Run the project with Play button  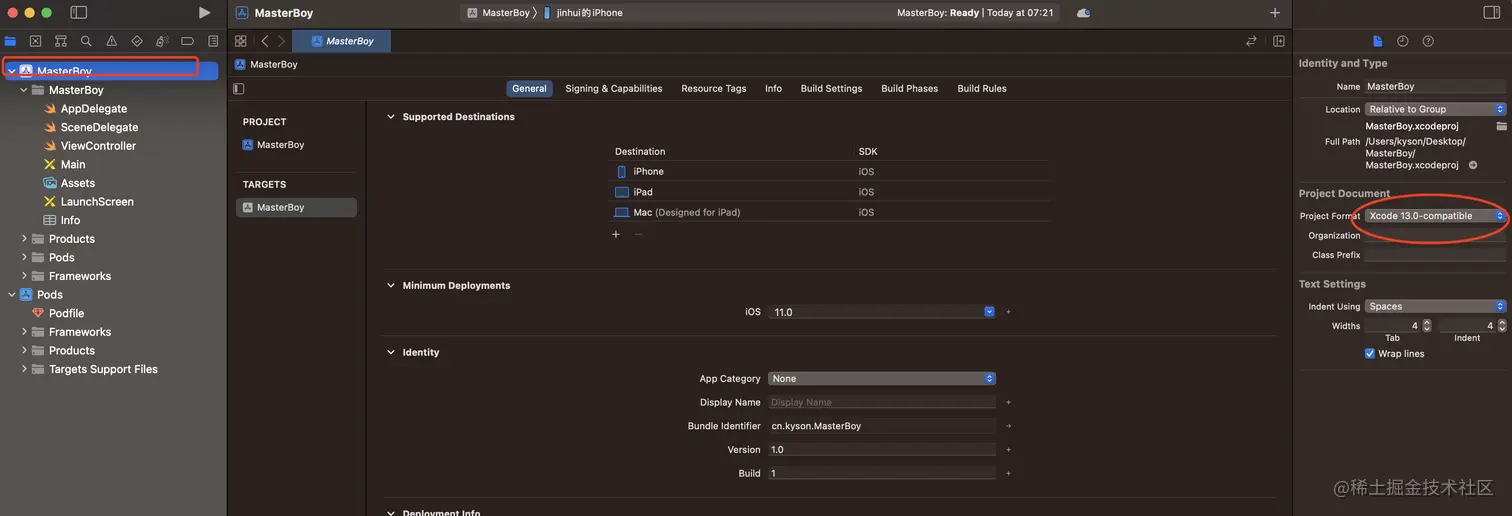204,13
